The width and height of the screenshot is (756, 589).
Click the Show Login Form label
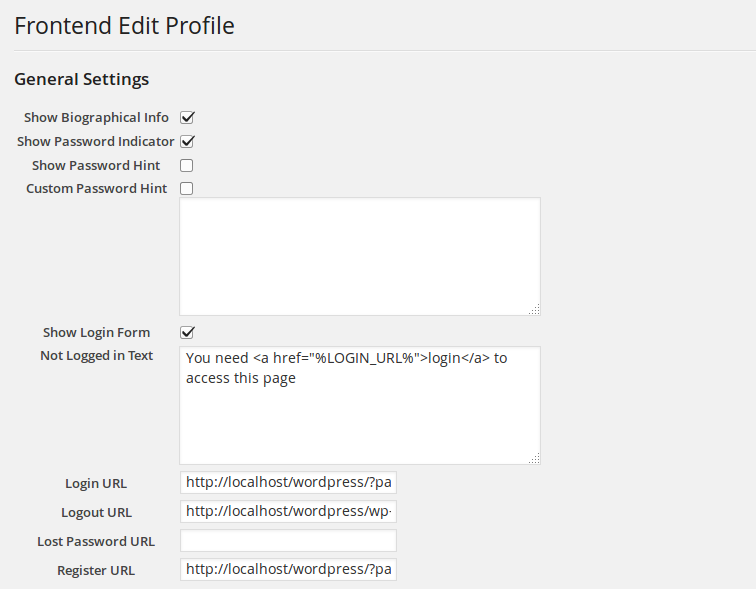click(96, 332)
